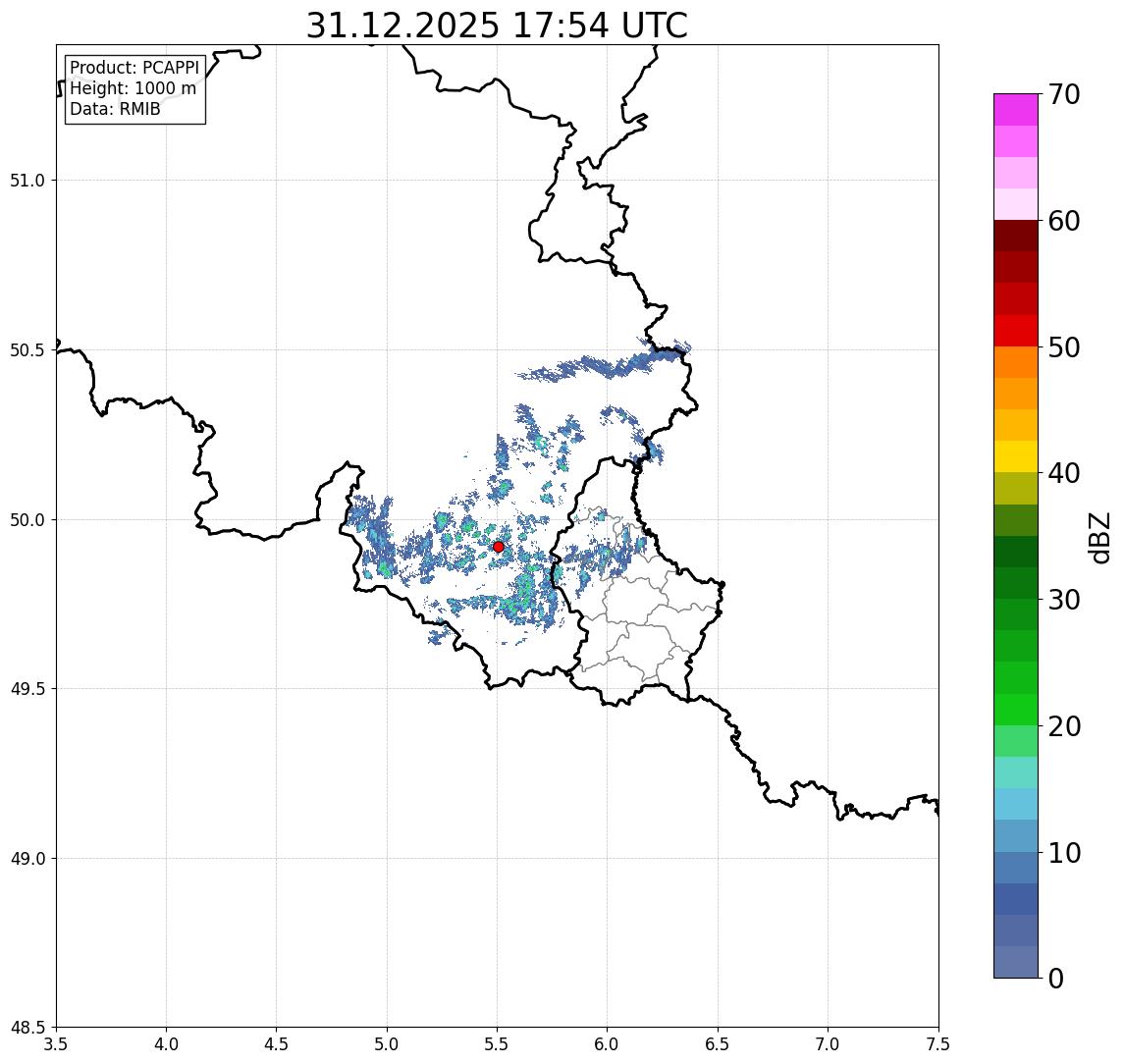
Task: Click the magenta swatch at top of colorbar
Action: (1016, 110)
